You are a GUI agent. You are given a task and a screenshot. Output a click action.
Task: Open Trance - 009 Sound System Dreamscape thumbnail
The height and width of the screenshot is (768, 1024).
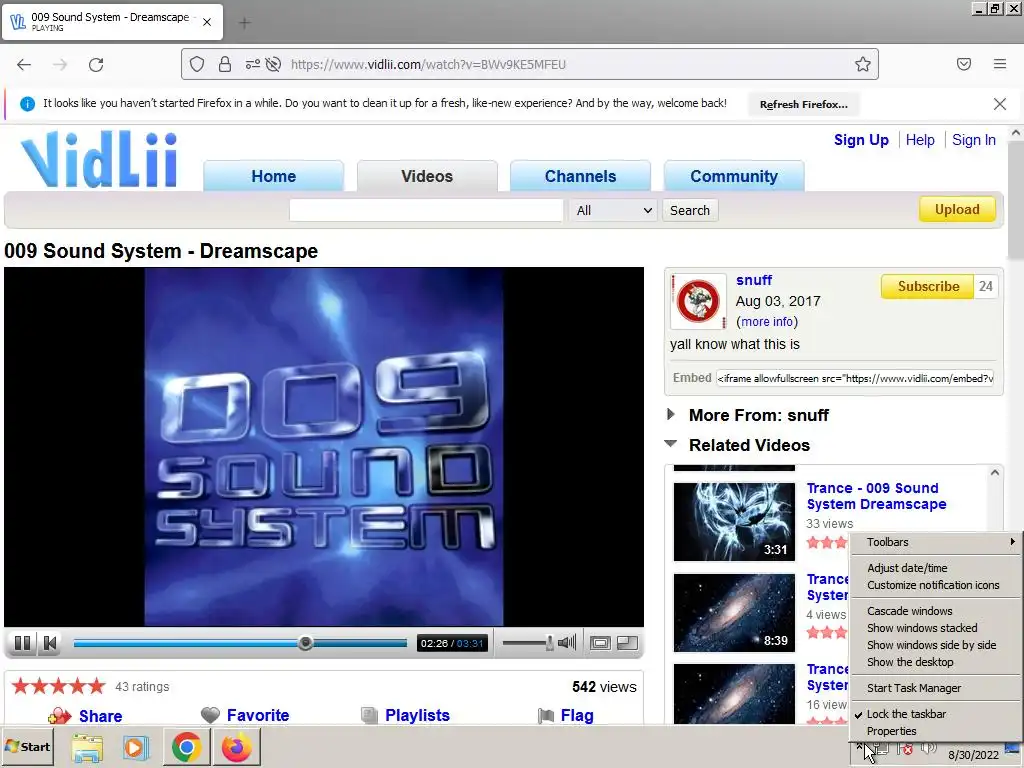[734, 522]
